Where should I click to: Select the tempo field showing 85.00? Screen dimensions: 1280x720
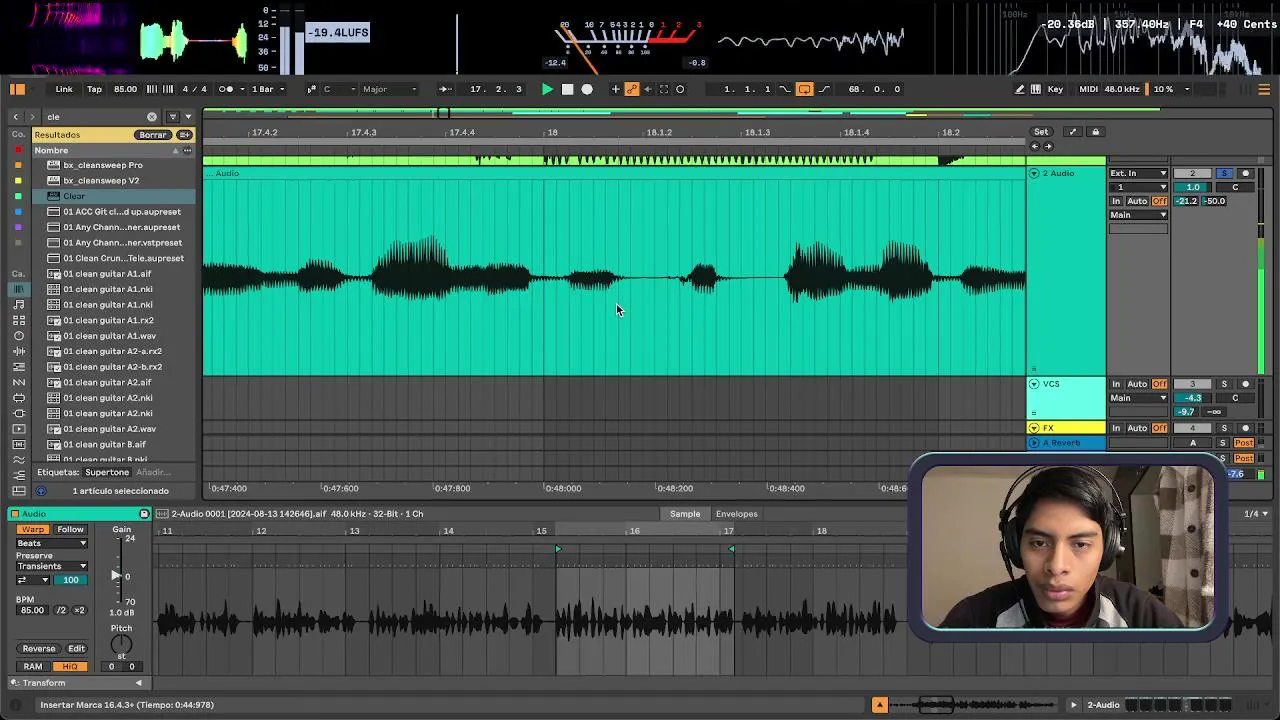[x=125, y=89]
